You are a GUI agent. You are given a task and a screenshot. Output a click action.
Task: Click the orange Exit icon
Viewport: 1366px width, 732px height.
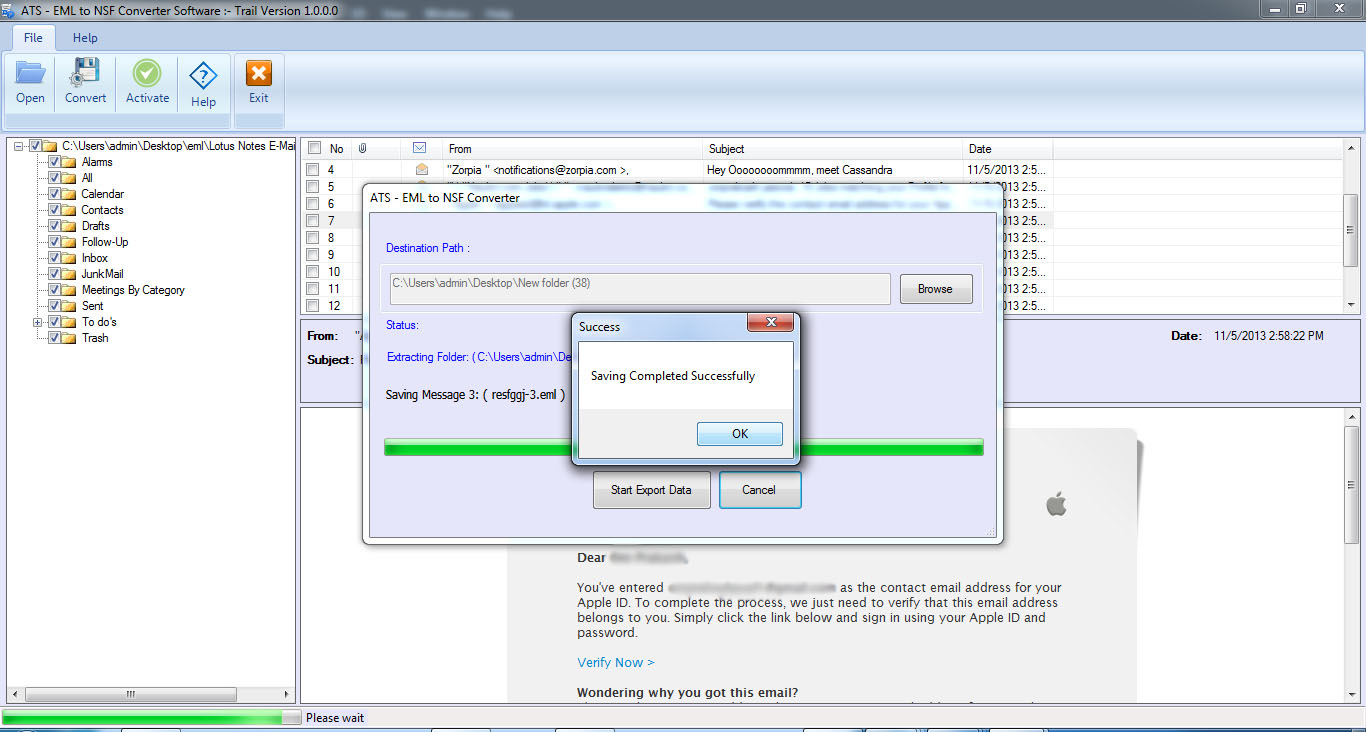pos(259,73)
